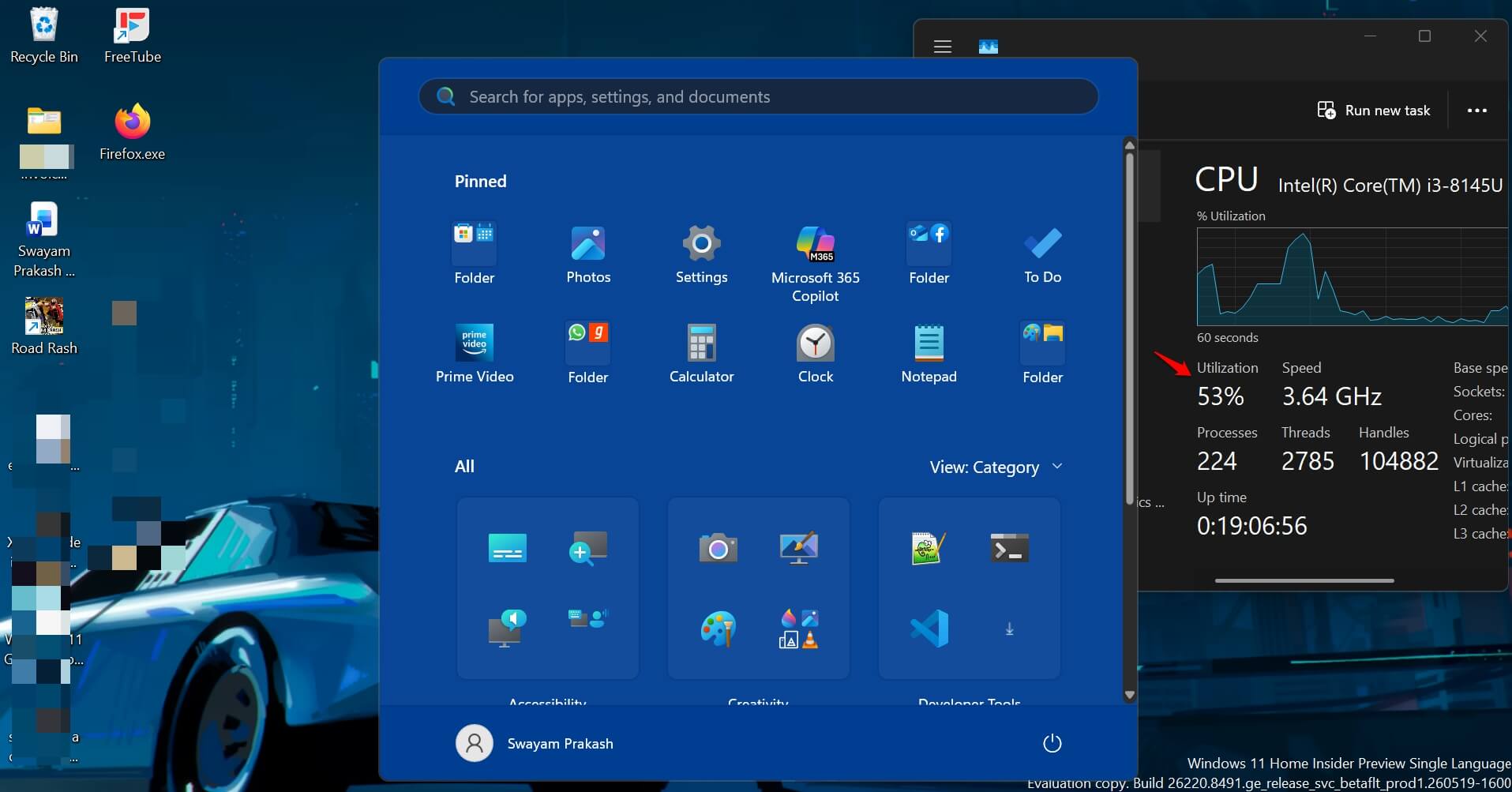Open pinned folder containing WhatsApp
Screen dimensions: 1512x792
pos(587,354)
